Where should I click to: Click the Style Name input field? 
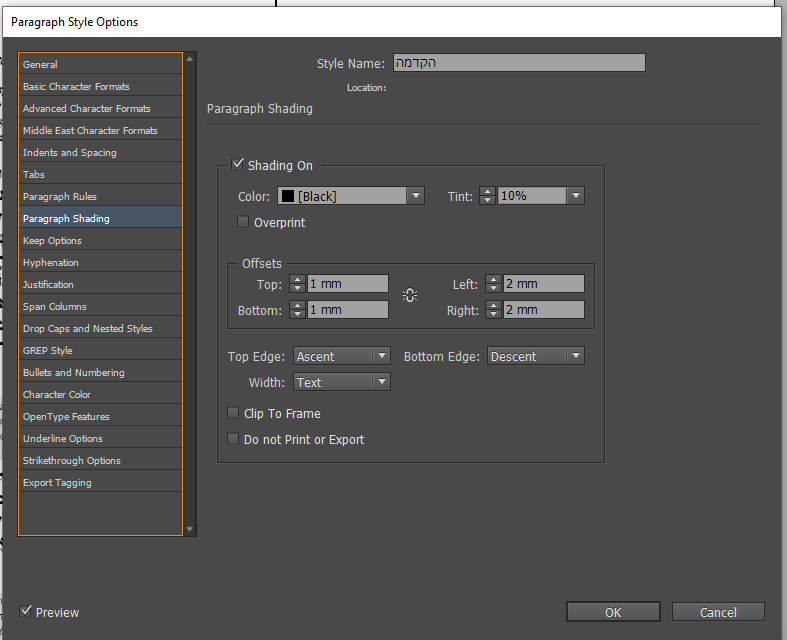pos(519,63)
